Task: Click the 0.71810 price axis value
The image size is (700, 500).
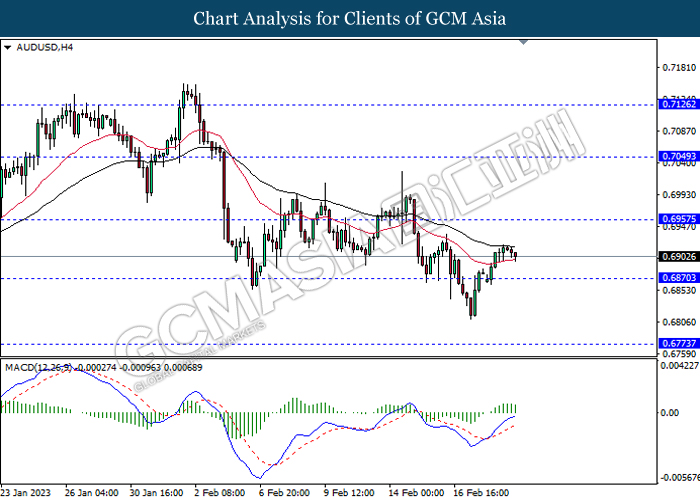Action: pos(679,67)
